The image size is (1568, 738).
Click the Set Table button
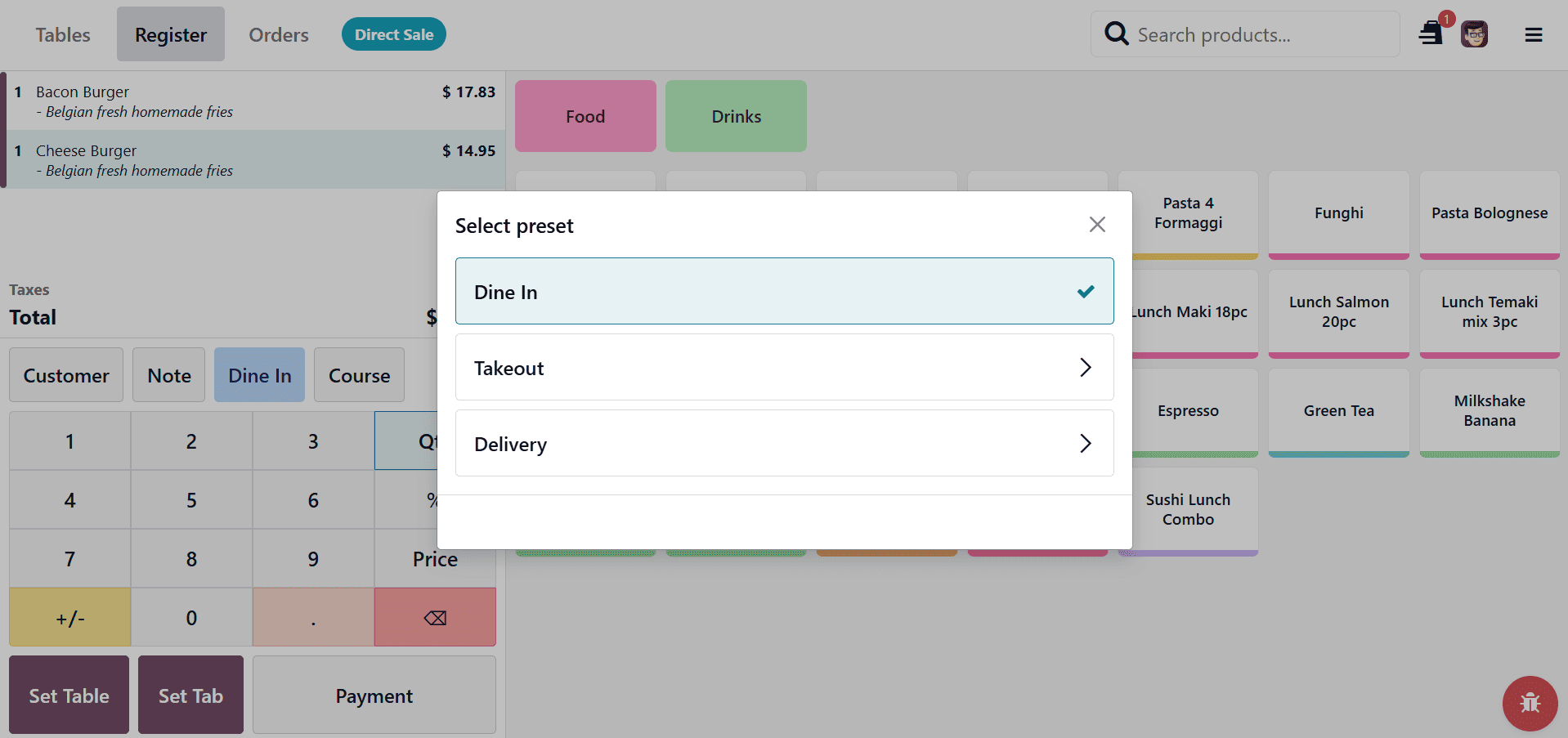(x=69, y=695)
